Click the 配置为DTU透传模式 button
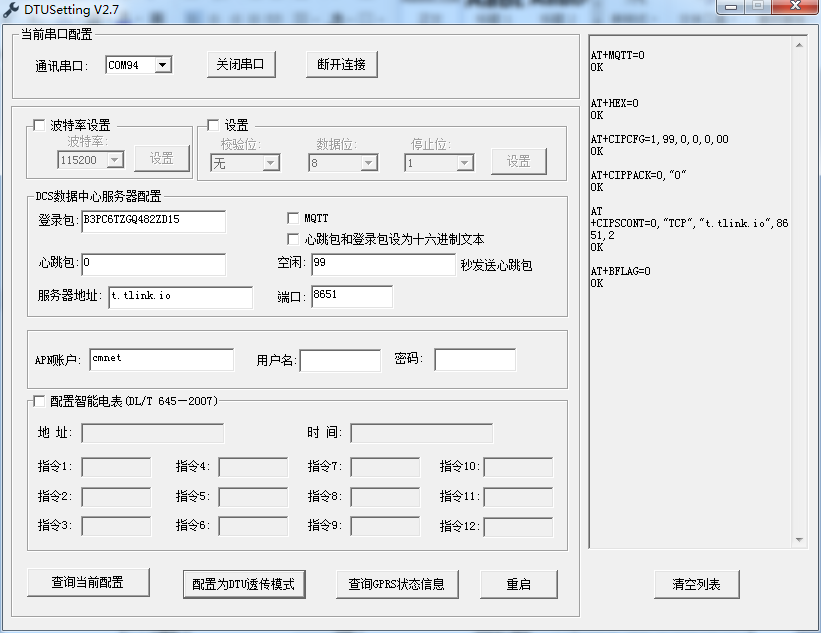The image size is (821, 633). pyautogui.click(x=244, y=584)
